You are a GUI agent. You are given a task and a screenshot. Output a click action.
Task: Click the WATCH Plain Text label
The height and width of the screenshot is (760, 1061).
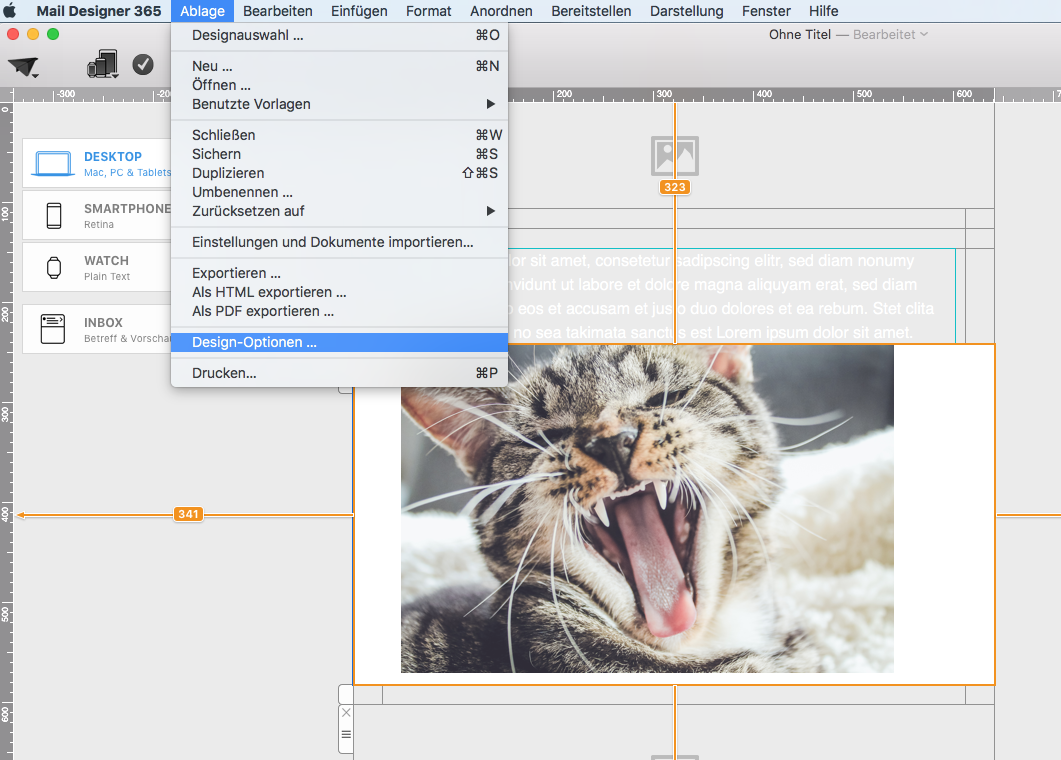pos(107,267)
